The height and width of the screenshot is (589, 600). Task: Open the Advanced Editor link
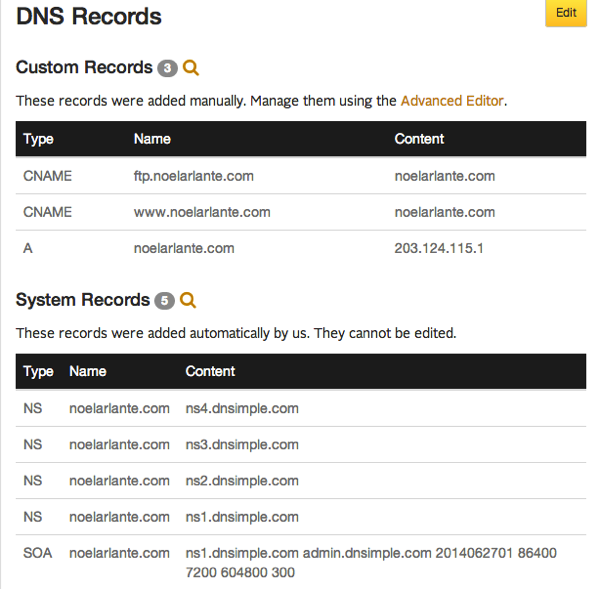tap(452, 101)
